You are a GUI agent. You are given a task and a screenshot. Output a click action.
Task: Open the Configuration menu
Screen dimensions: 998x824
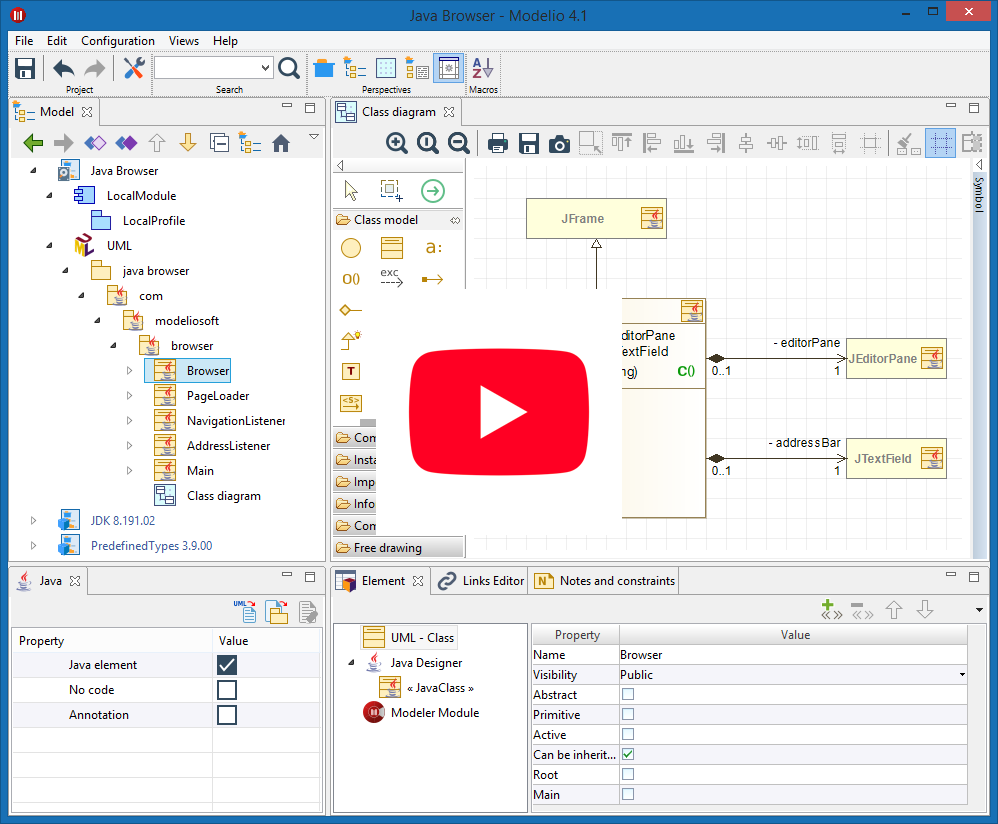click(x=118, y=41)
